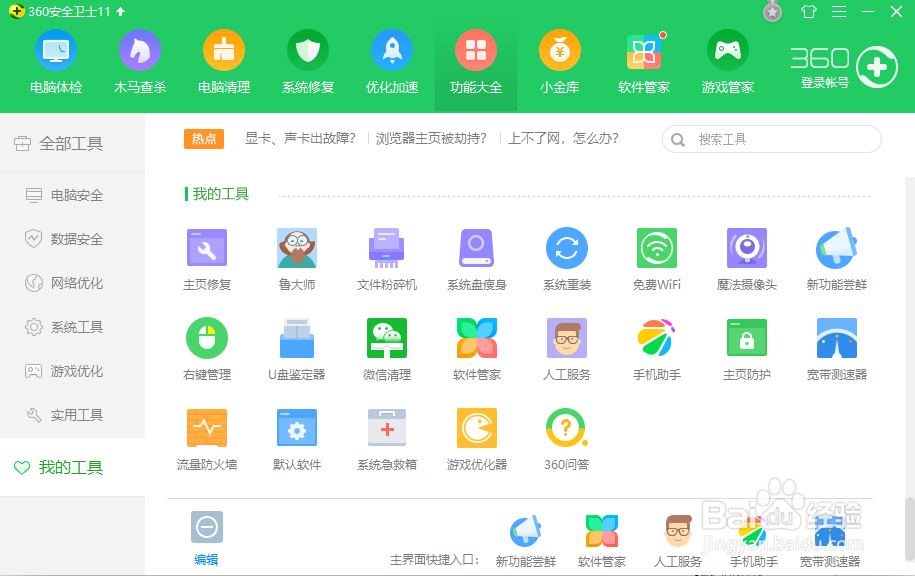Select 电脑安全 category
Screen dimensions: 915x576
(x=72, y=195)
